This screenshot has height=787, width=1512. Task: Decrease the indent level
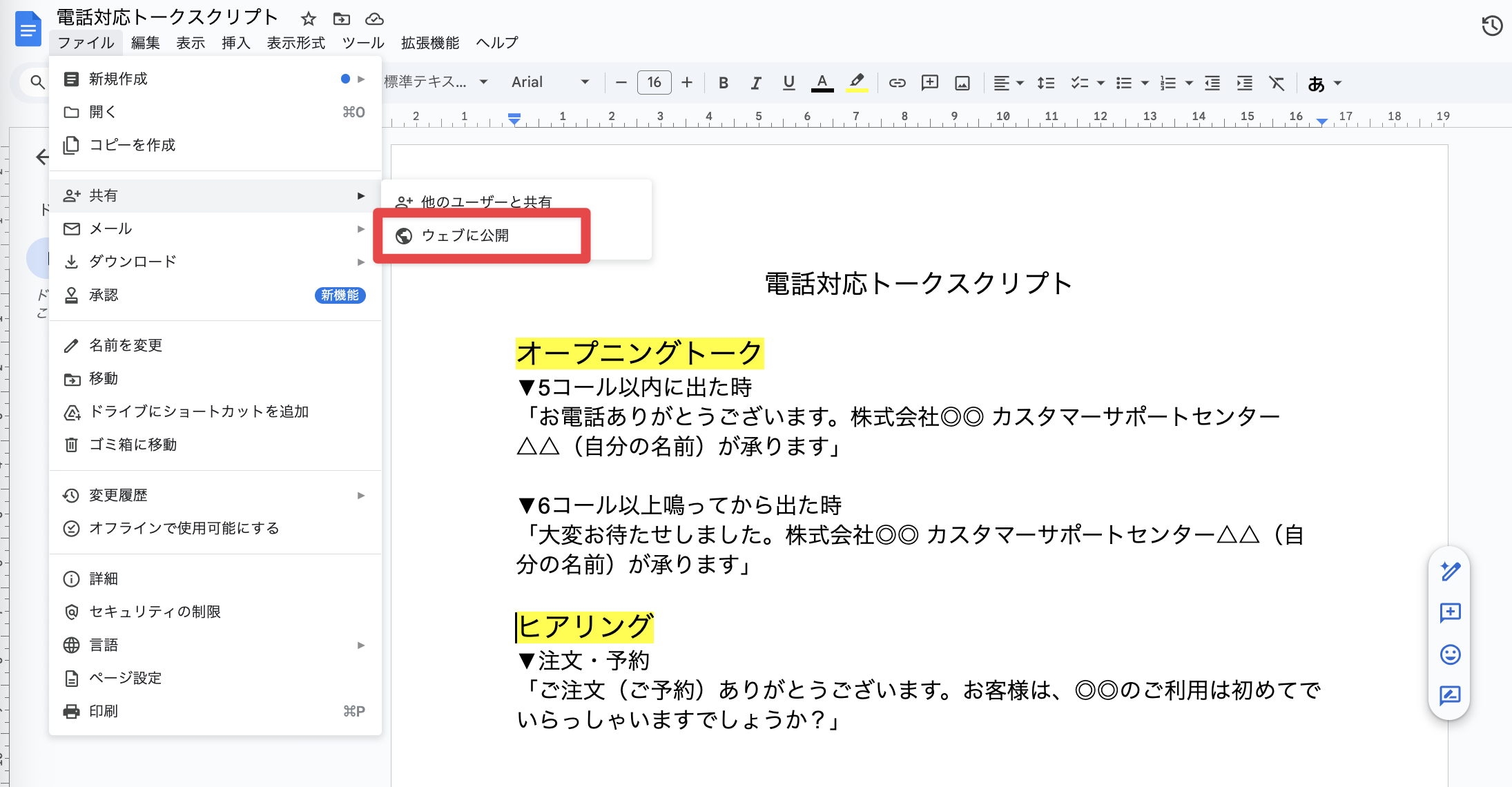tap(1212, 83)
